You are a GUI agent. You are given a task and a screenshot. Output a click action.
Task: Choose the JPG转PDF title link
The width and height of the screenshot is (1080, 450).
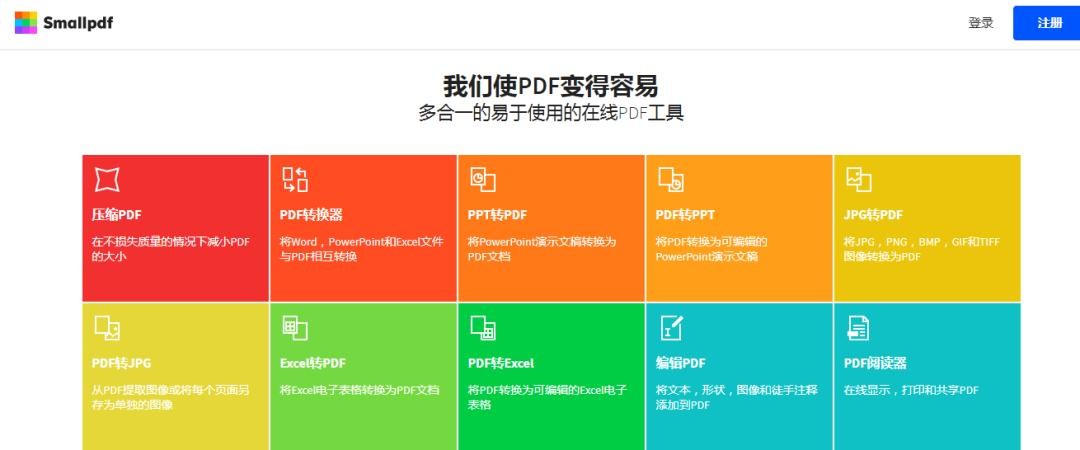[x=873, y=215]
